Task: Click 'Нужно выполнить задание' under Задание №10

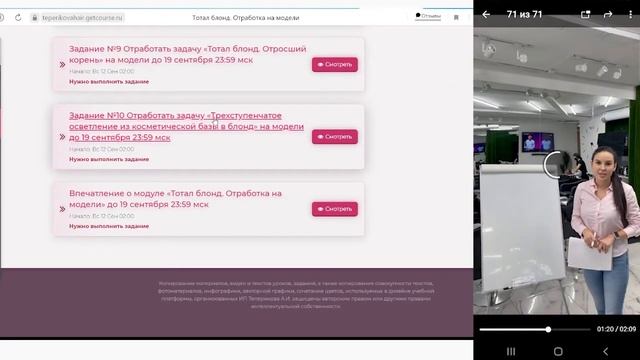Action: tap(109, 159)
